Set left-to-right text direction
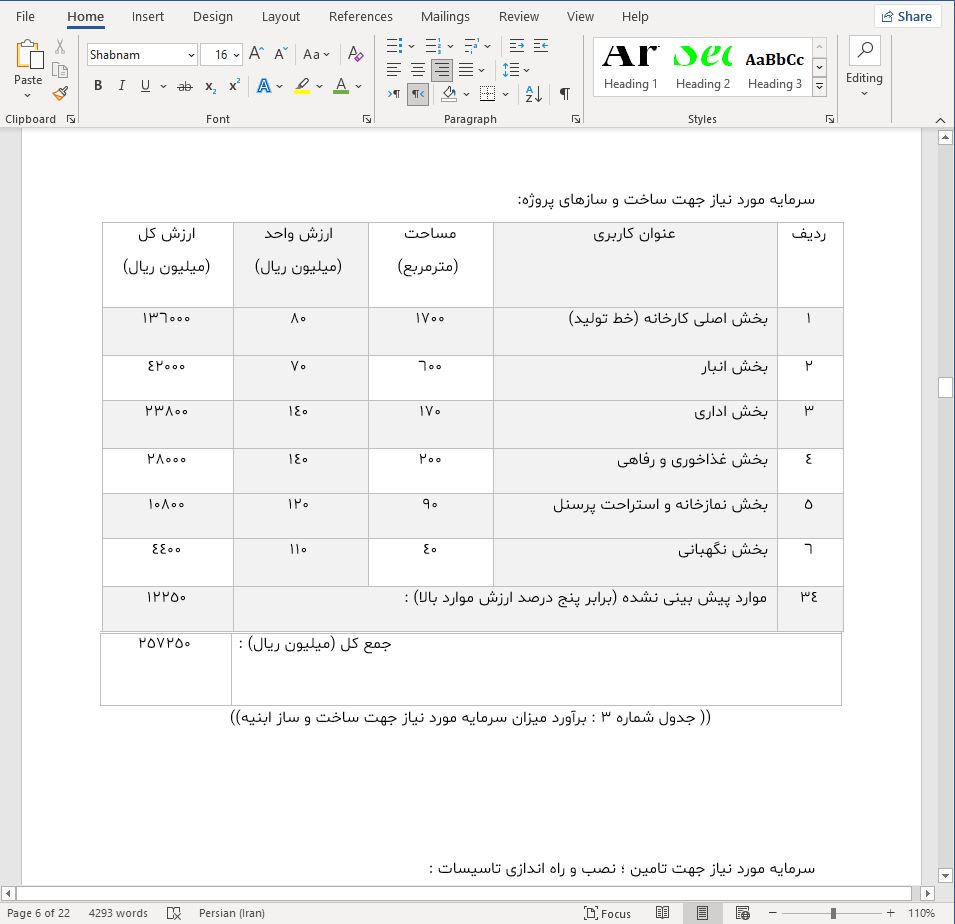The image size is (955, 924). click(x=394, y=94)
